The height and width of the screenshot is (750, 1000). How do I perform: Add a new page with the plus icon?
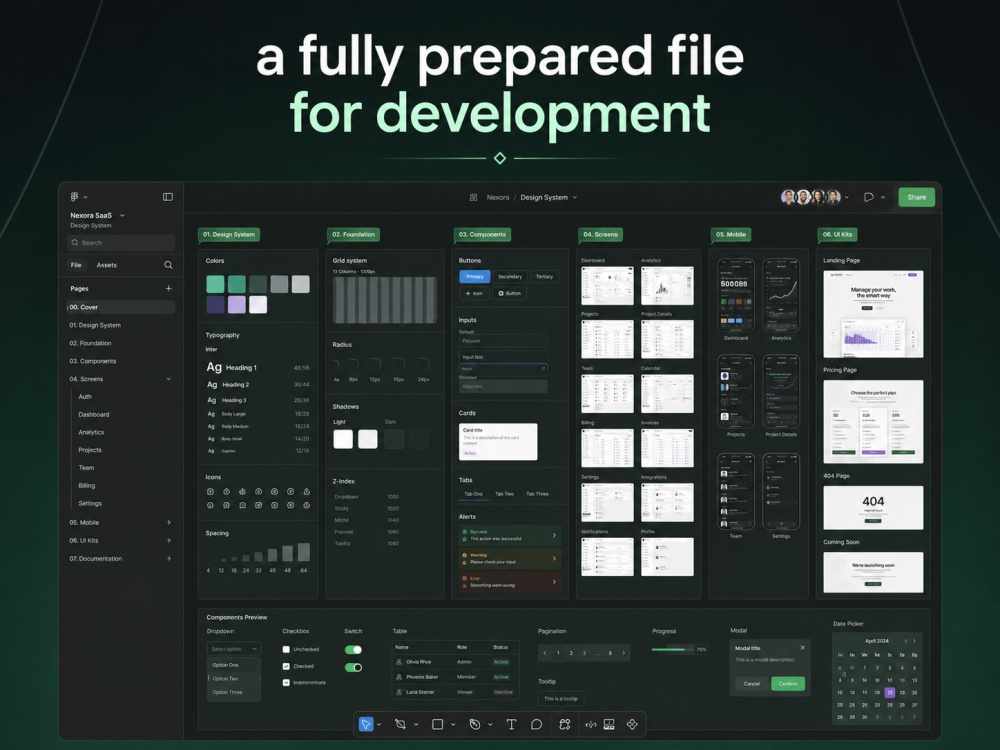[168, 288]
